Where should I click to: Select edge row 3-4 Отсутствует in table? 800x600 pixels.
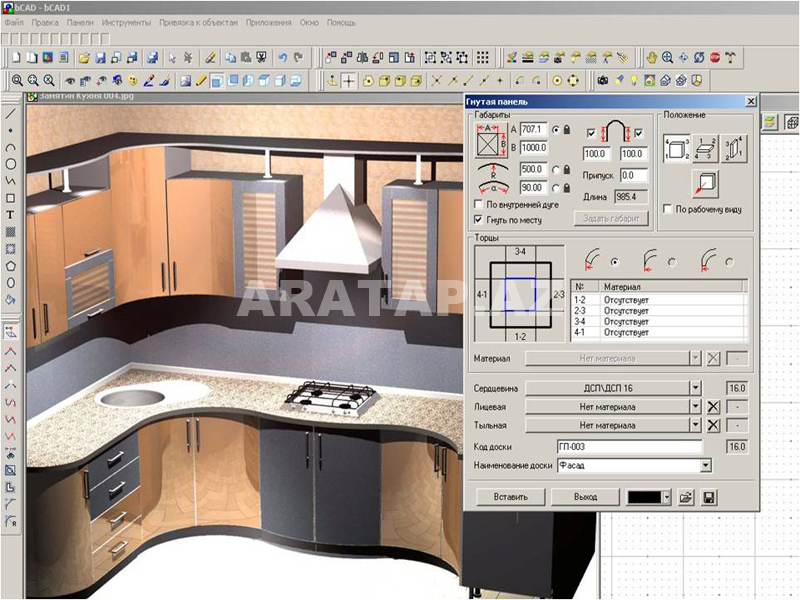pyautogui.click(x=658, y=321)
